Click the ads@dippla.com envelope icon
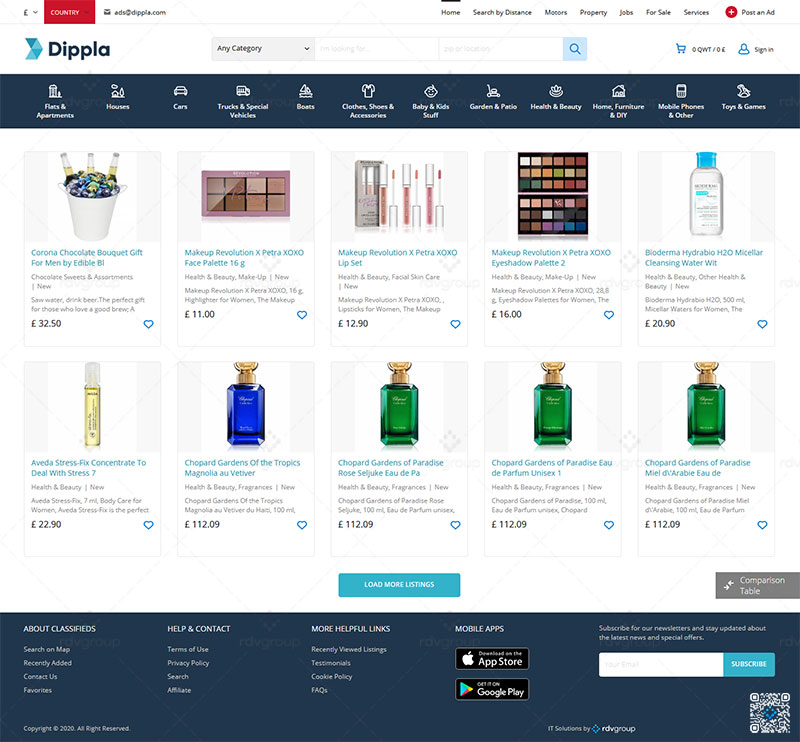The width and height of the screenshot is (800, 742). [x=107, y=12]
